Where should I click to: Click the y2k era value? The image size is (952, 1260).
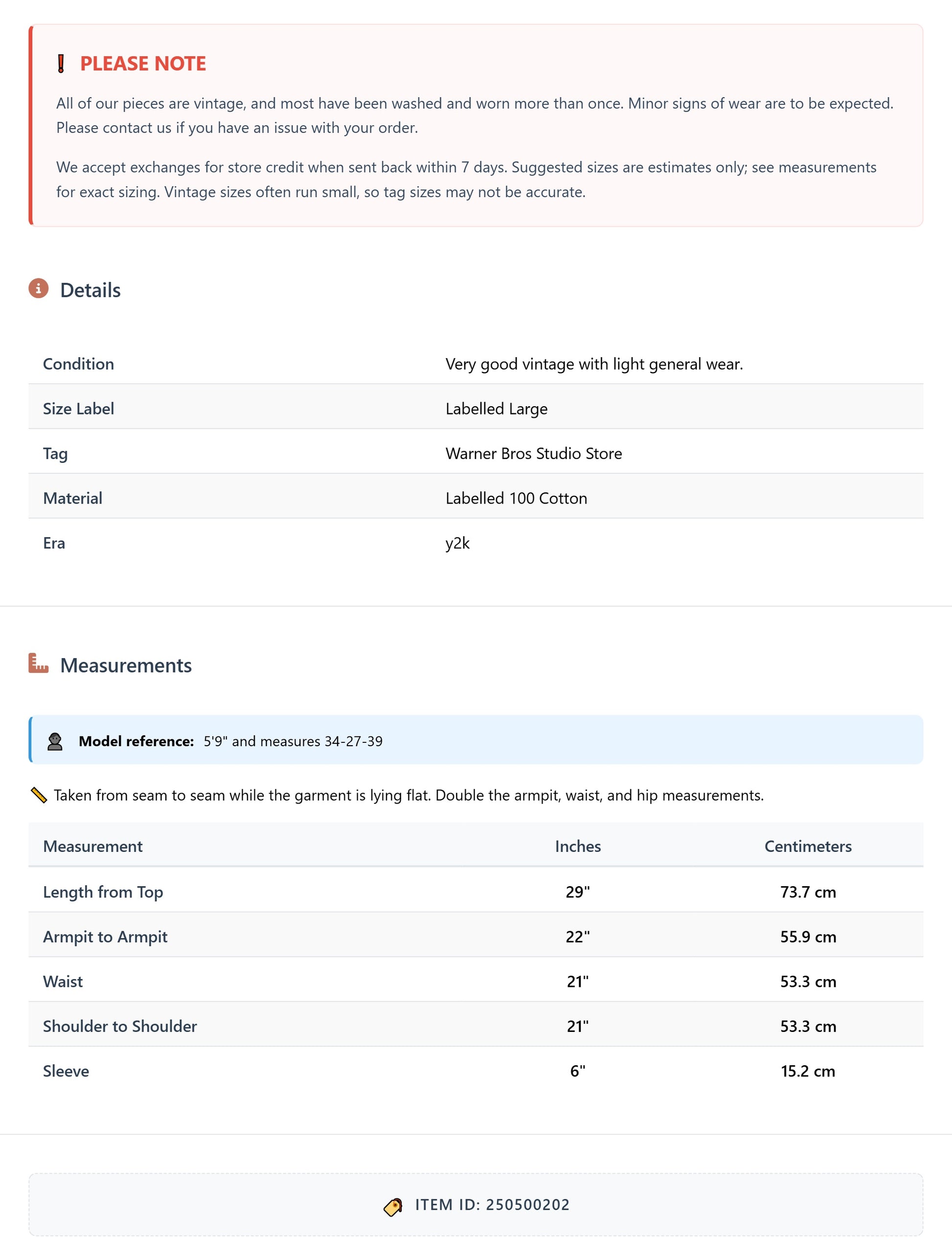[x=457, y=543]
